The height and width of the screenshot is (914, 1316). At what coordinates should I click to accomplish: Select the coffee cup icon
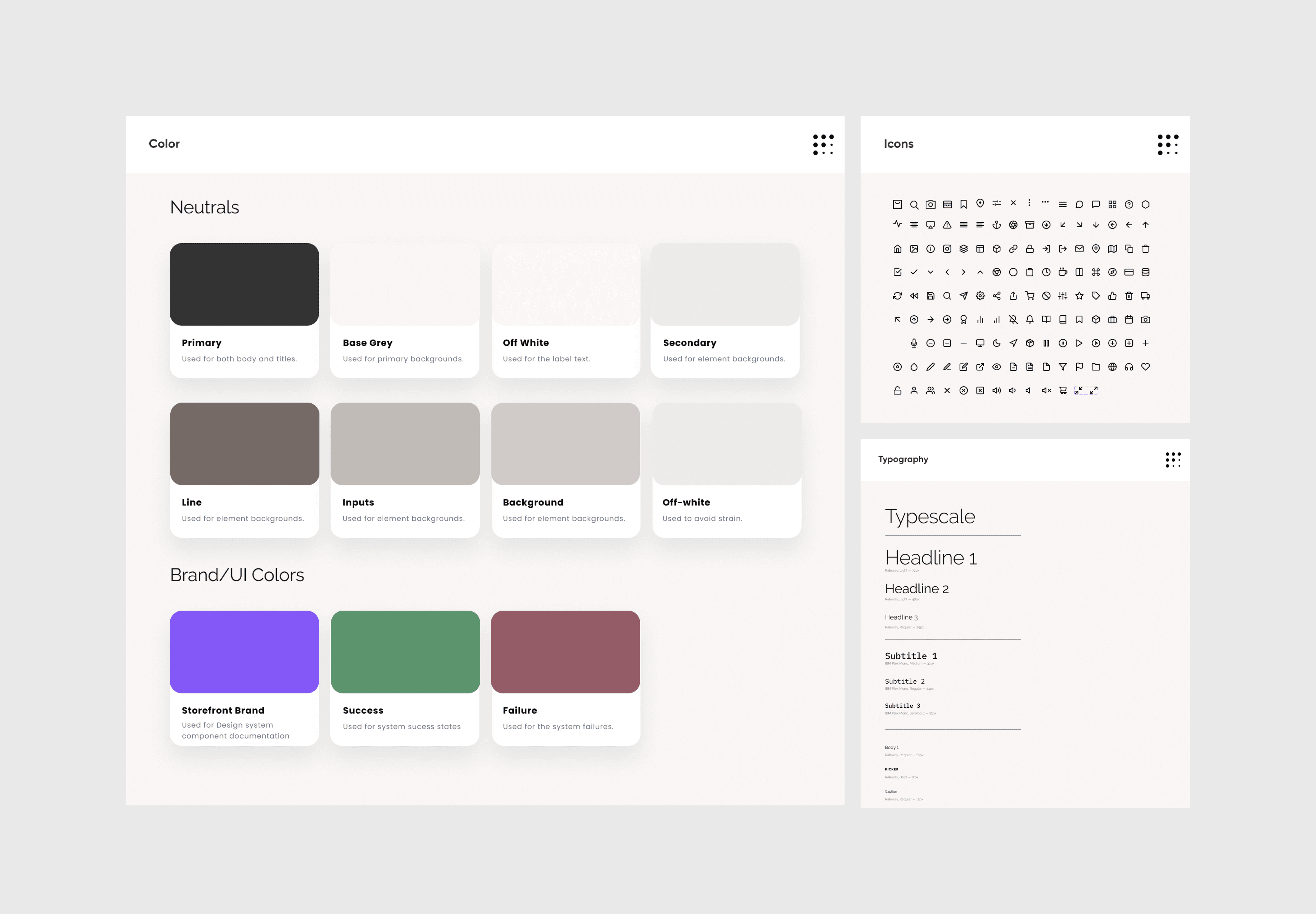point(1063,272)
